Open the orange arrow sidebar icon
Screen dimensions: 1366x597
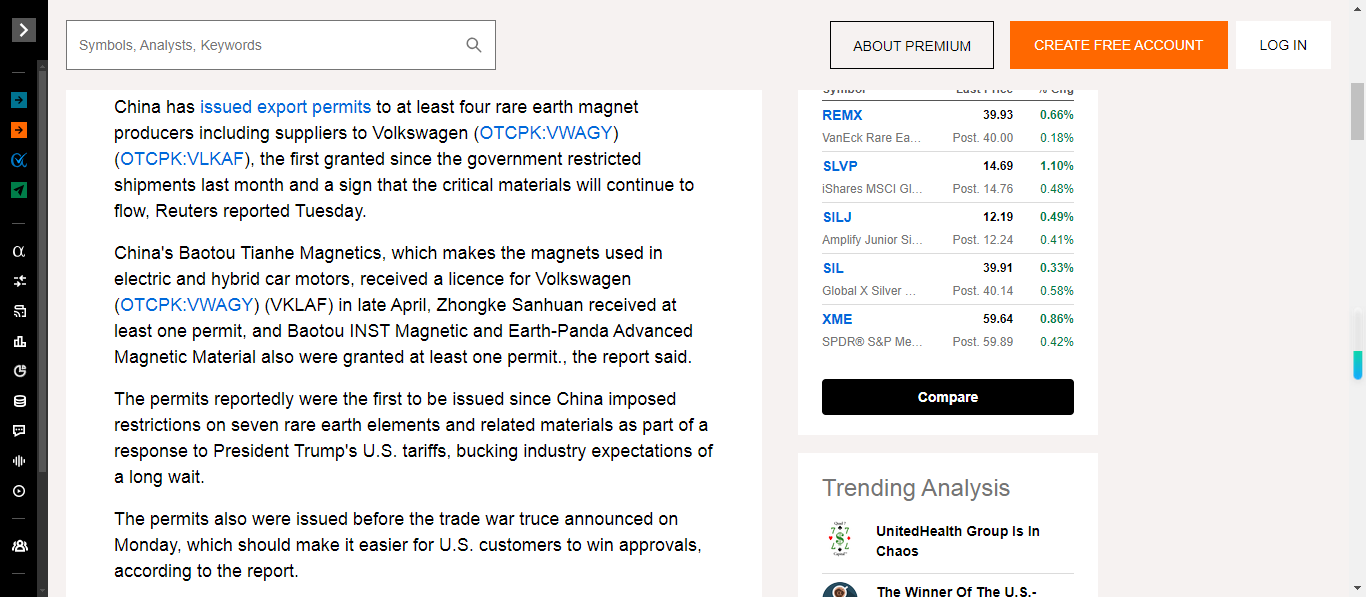19,130
